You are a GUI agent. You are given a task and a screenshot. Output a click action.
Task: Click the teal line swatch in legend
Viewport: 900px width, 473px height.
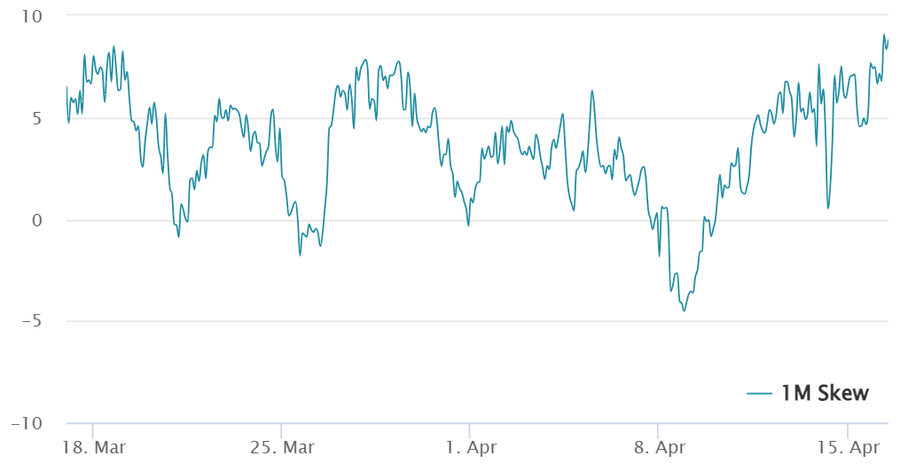(761, 393)
